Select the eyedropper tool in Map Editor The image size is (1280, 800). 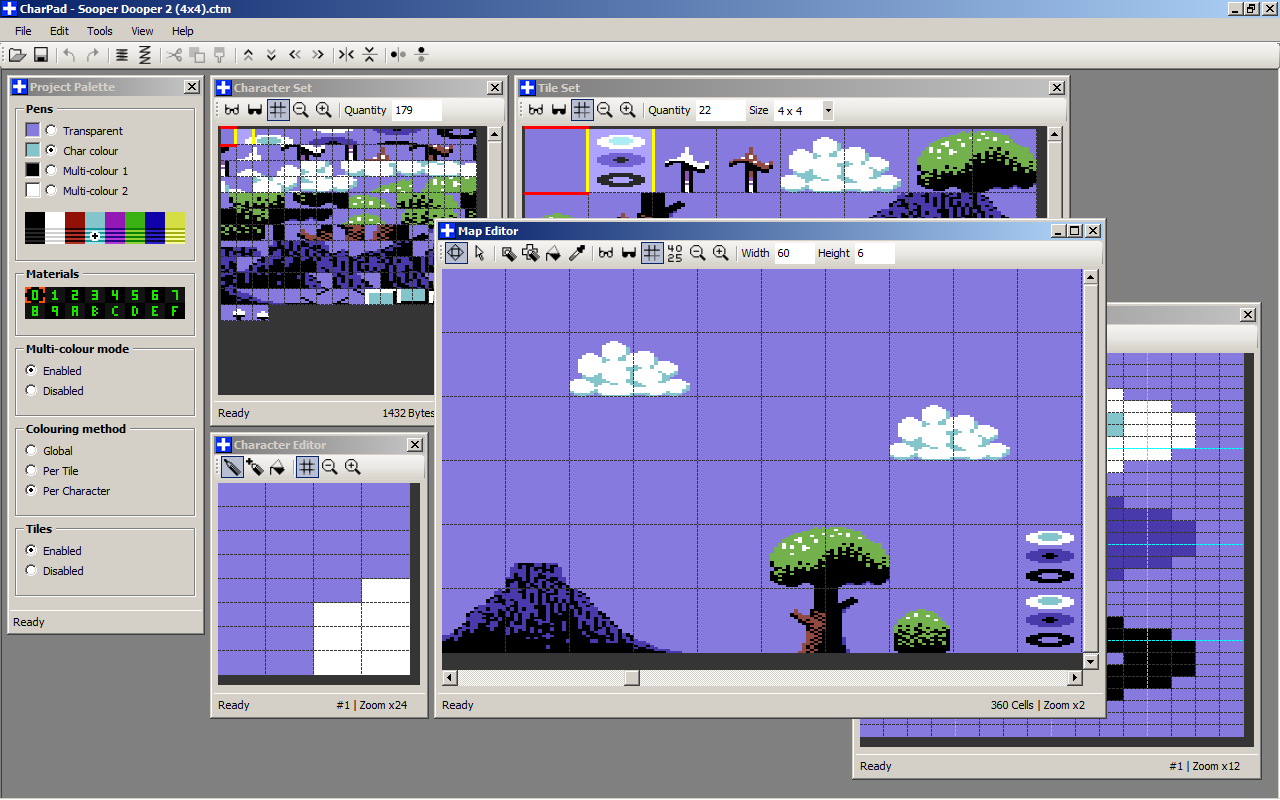(577, 253)
